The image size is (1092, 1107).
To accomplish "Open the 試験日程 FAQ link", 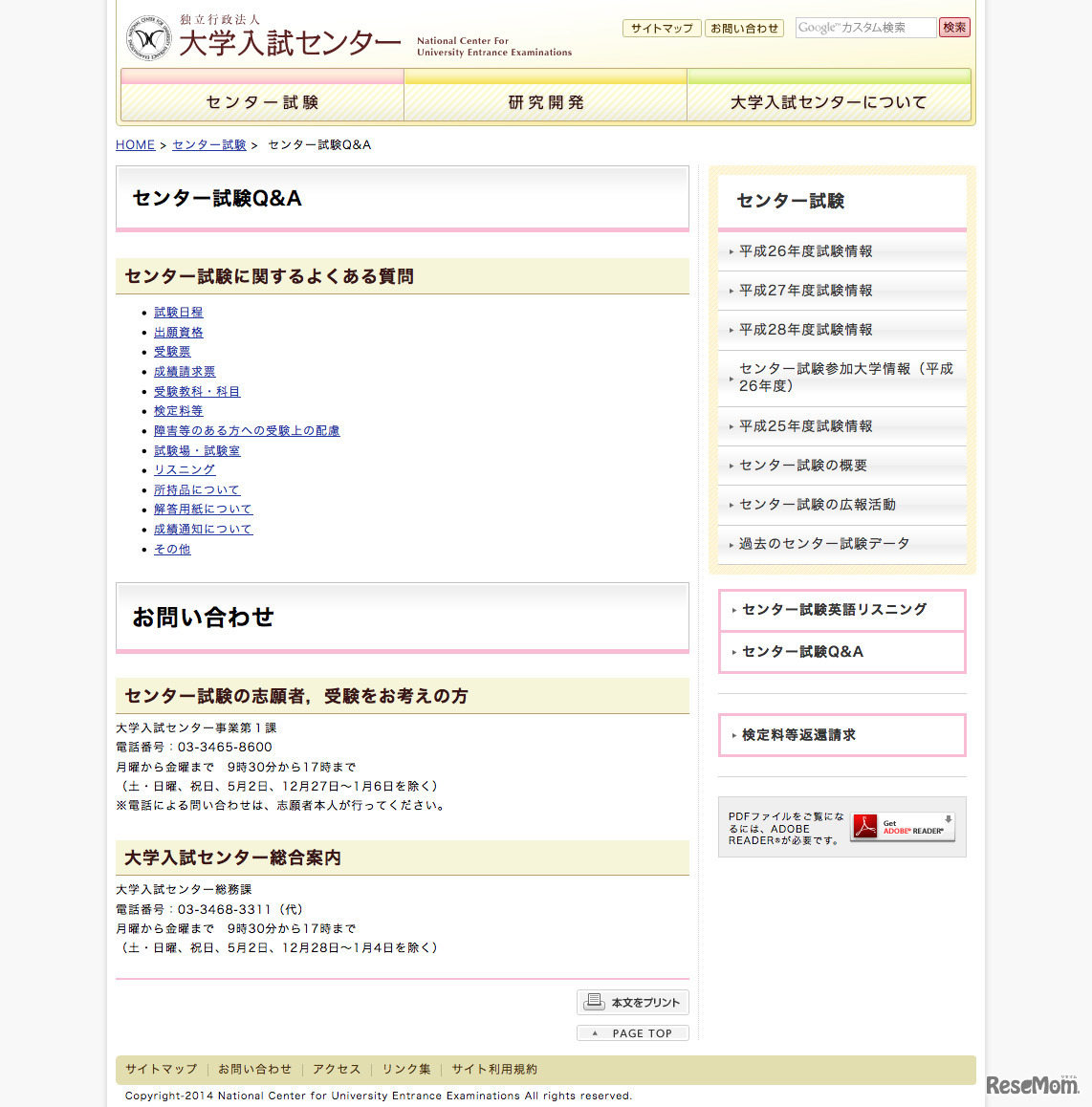I will click(x=178, y=312).
